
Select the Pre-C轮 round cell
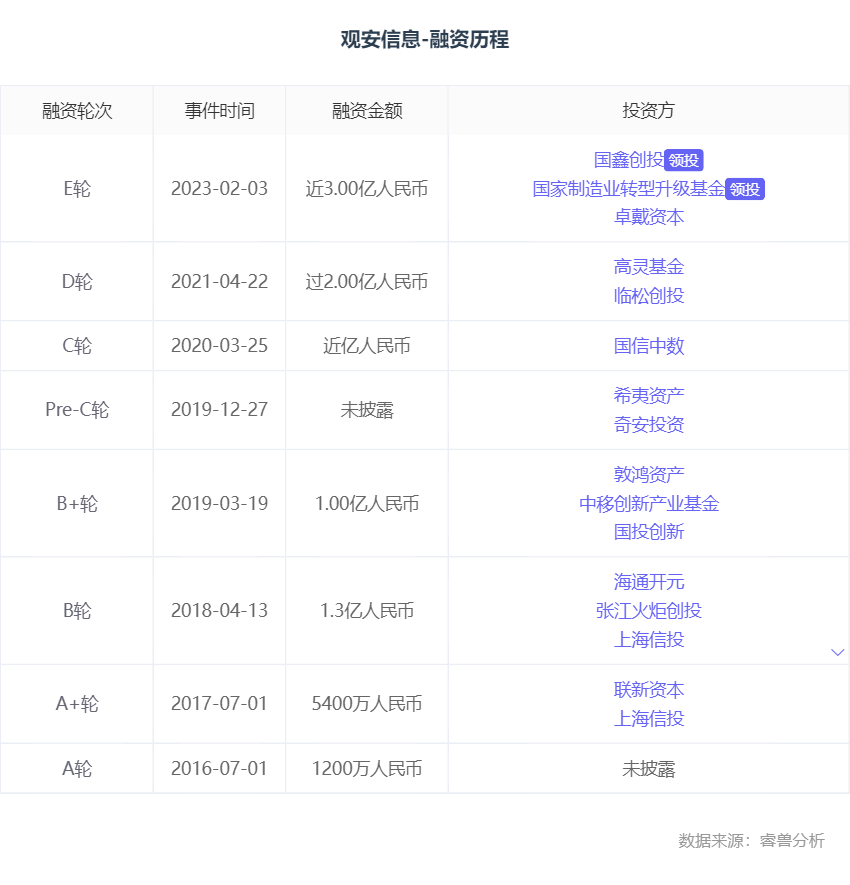tap(77, 409)
